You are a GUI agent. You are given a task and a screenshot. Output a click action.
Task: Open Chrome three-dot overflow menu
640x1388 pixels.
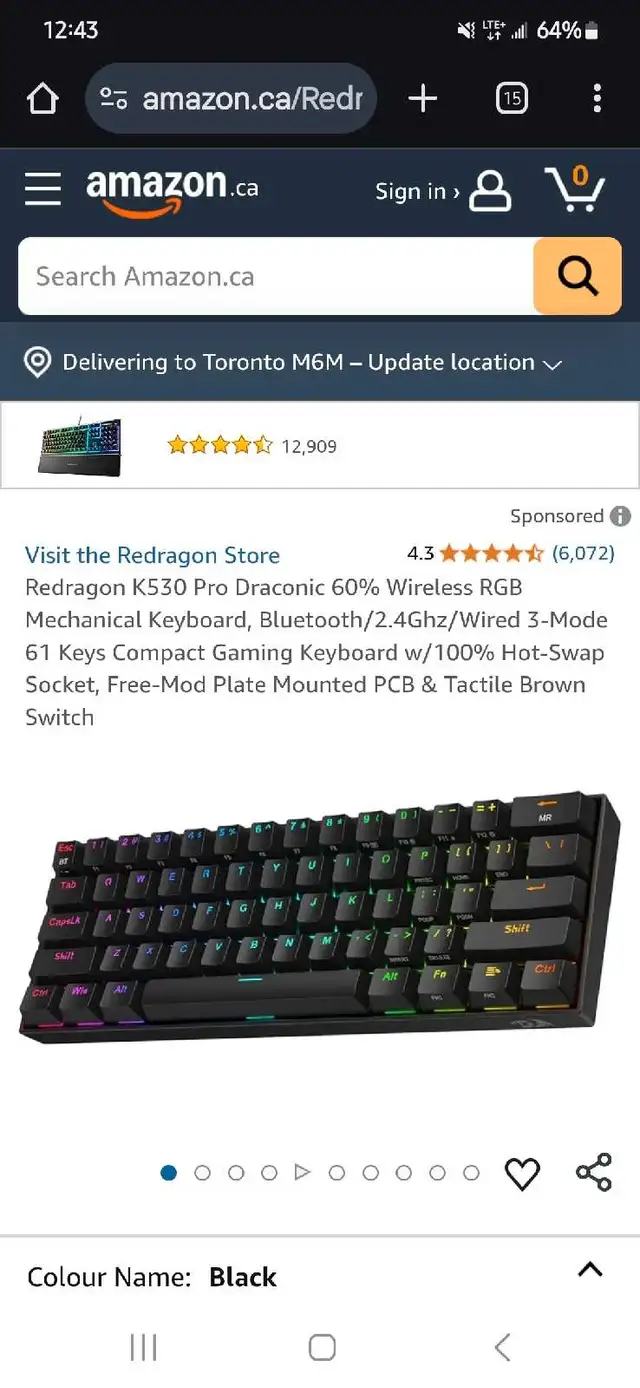(597, 98)
